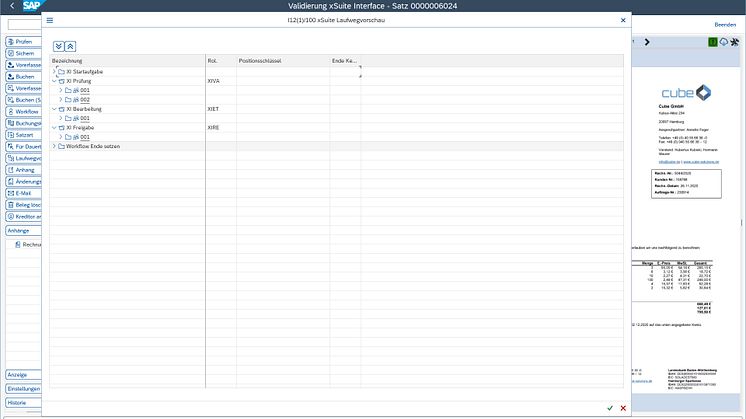Expand node 001 under XI Prüfung
This screenshot has height=419, width=746.
click(61, 90)
